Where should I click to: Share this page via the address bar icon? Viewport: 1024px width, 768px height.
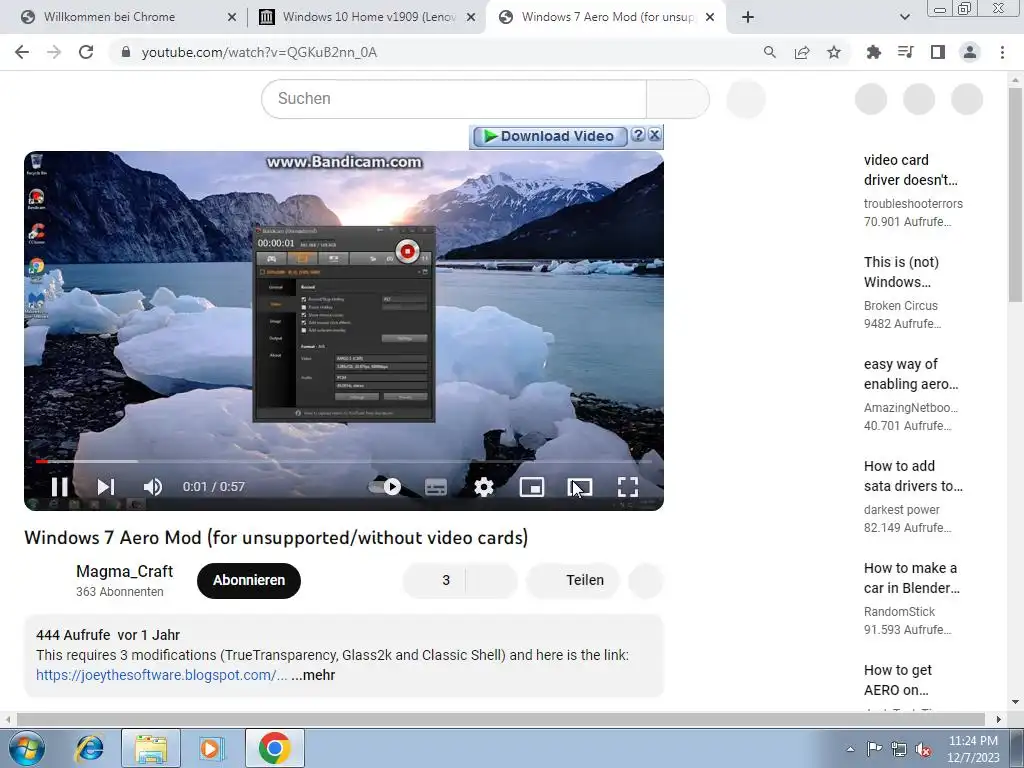802,52
